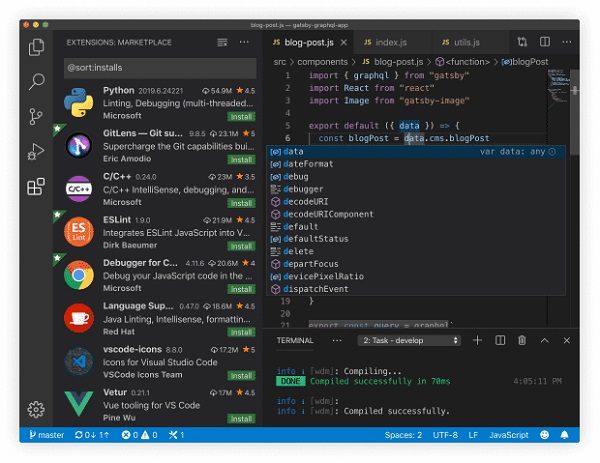The width and height of the screenshot is (600, 463).
Task: Maximize the terminal panel with chevron
Action: tap(545, 340)
